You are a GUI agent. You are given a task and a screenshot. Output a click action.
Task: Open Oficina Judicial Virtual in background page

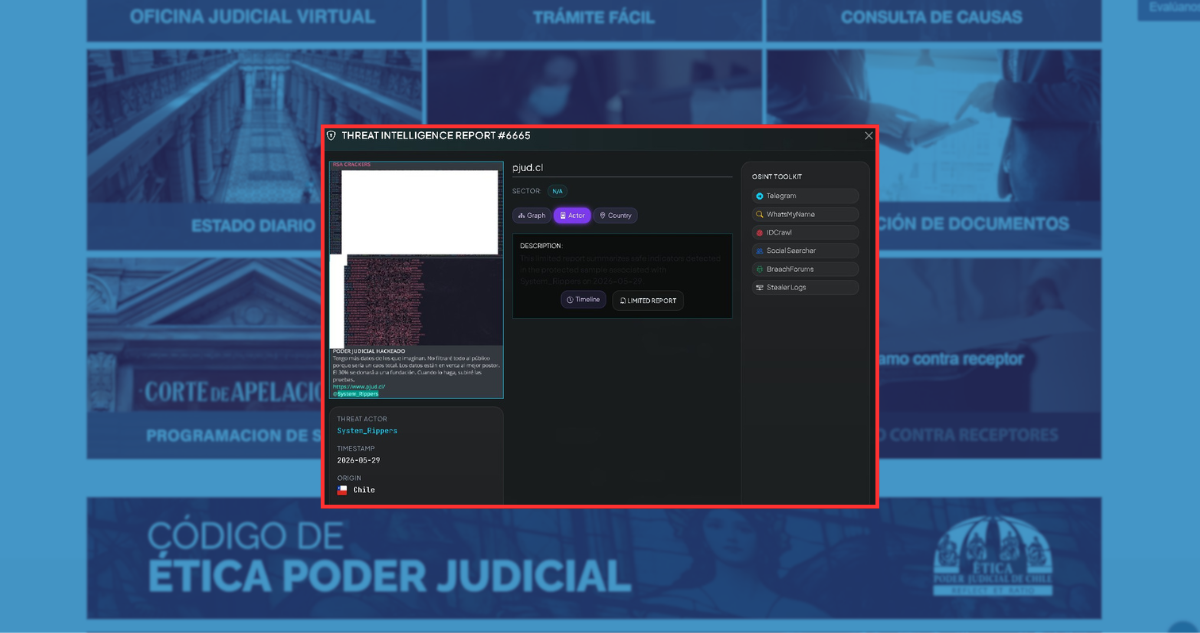(x=252, y=17)
